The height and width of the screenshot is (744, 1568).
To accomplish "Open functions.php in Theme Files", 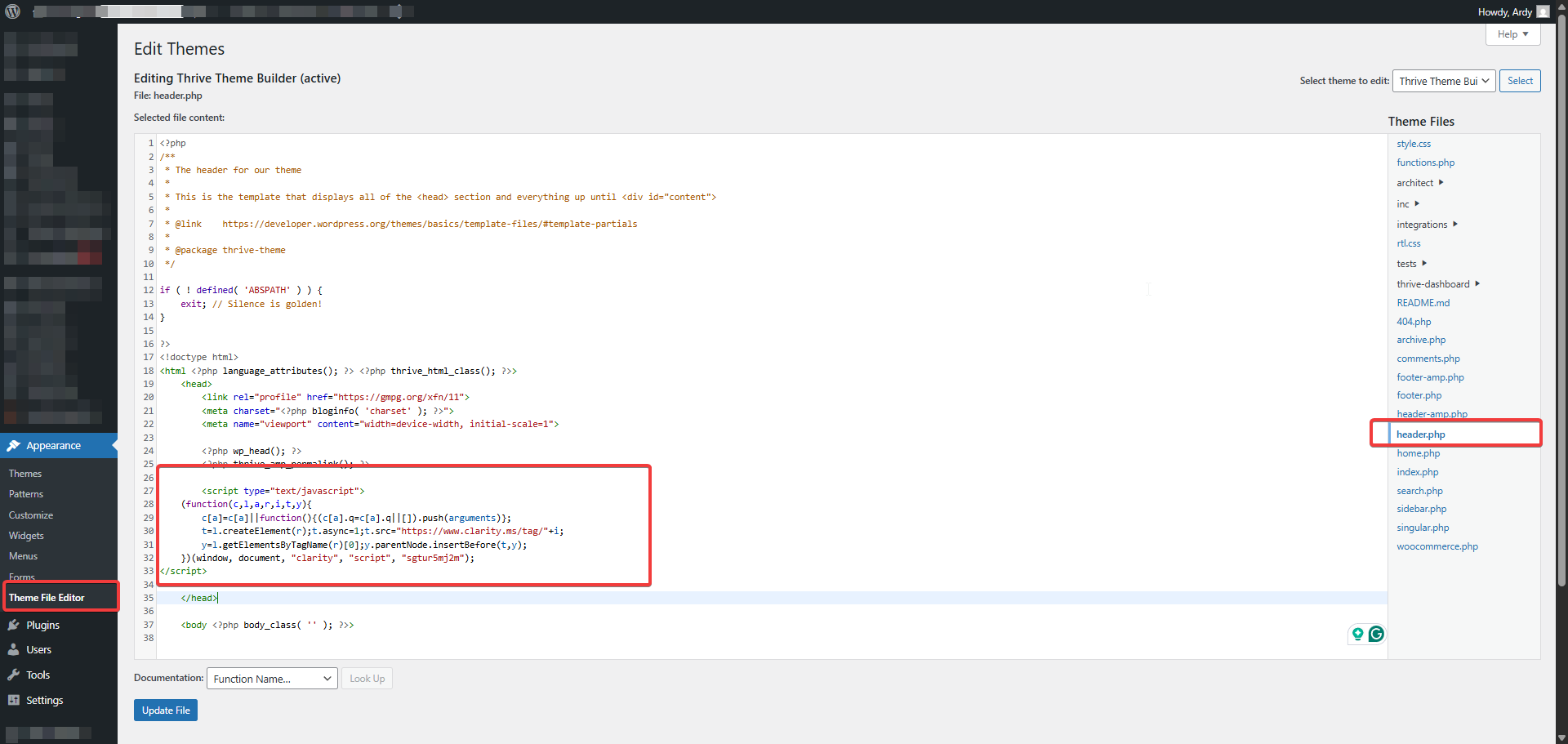I will click(x=1425, y=163).
